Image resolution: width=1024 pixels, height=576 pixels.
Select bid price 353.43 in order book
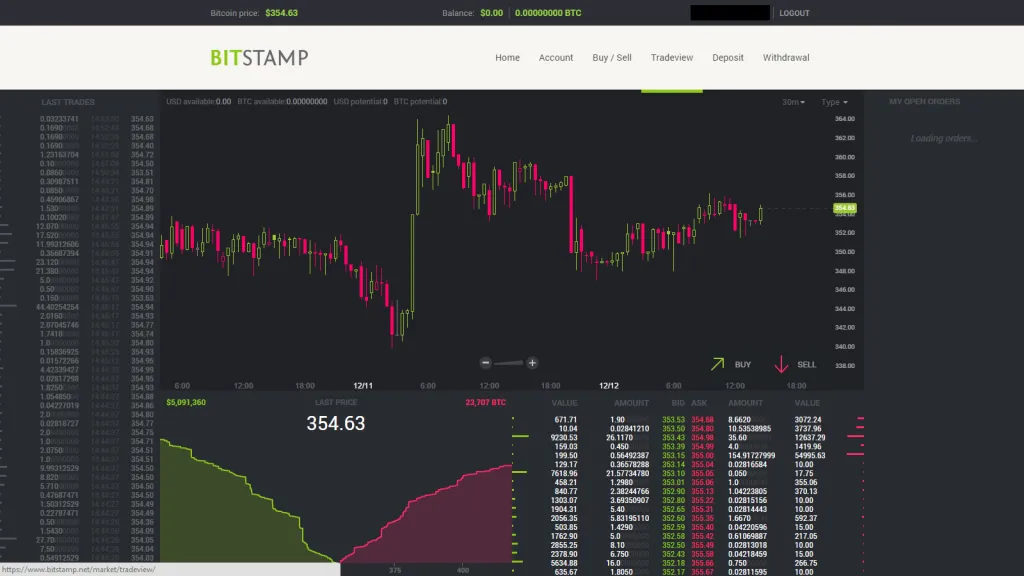[x=673, y=438]
